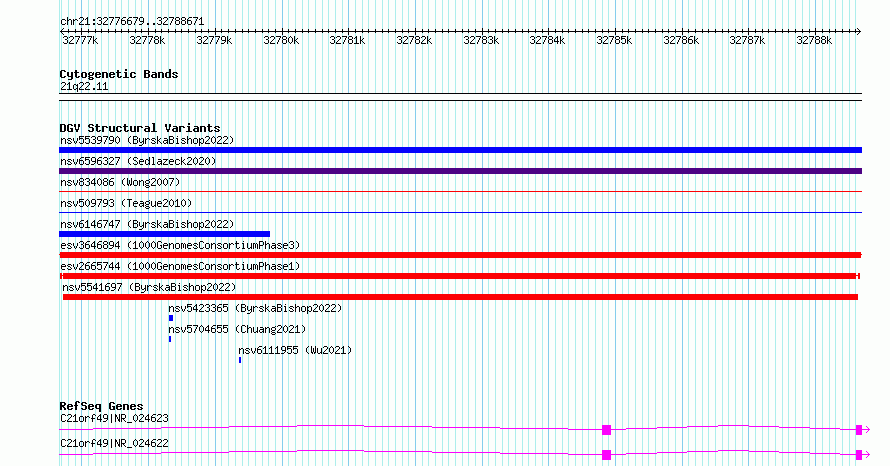Open the nsv6146747 (ByrskaBishop2022) label
The image size is (890, 466).
point(147,224)
